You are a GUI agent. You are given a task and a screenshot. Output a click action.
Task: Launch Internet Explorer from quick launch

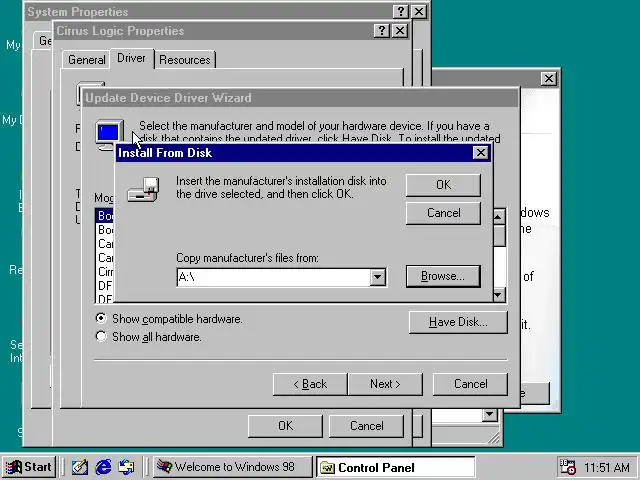(104, 467)
